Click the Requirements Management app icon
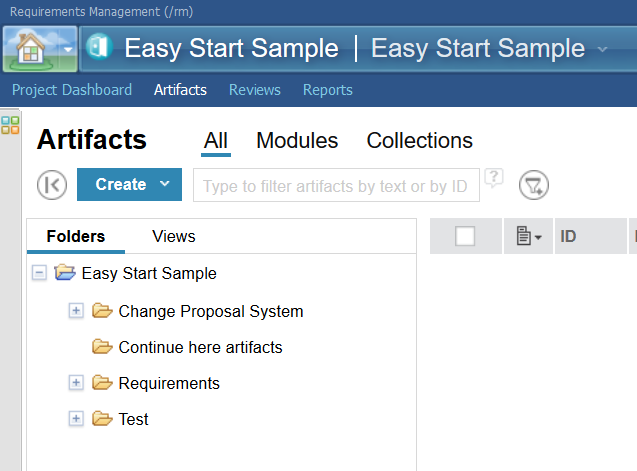Image resolution: width=637 pixels, height=471 pixels. (x=98, y=48)
